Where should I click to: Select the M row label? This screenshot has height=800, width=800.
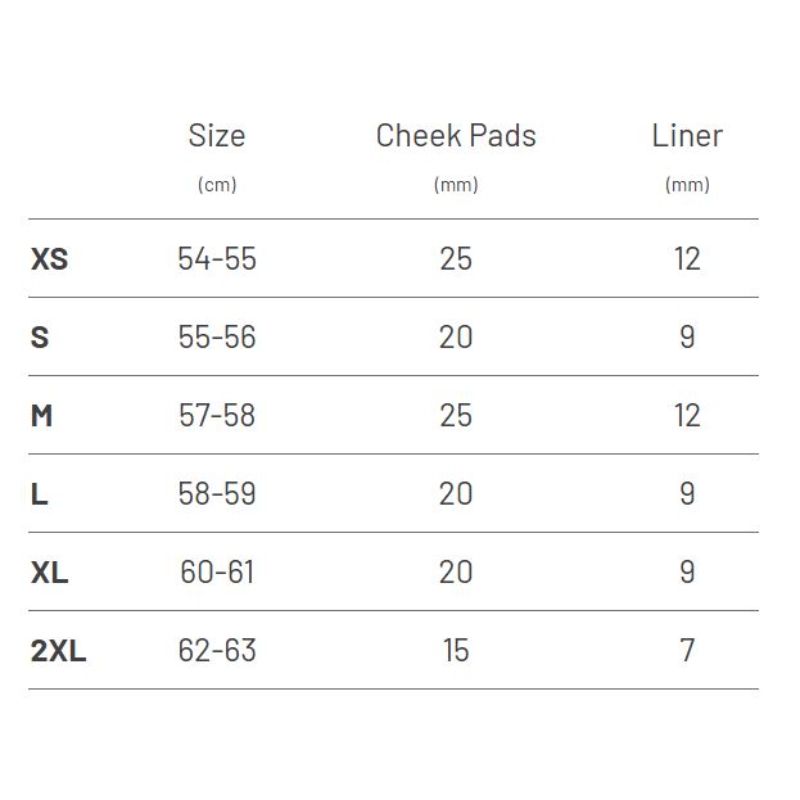pyautogui.click(x=41, y=415)
